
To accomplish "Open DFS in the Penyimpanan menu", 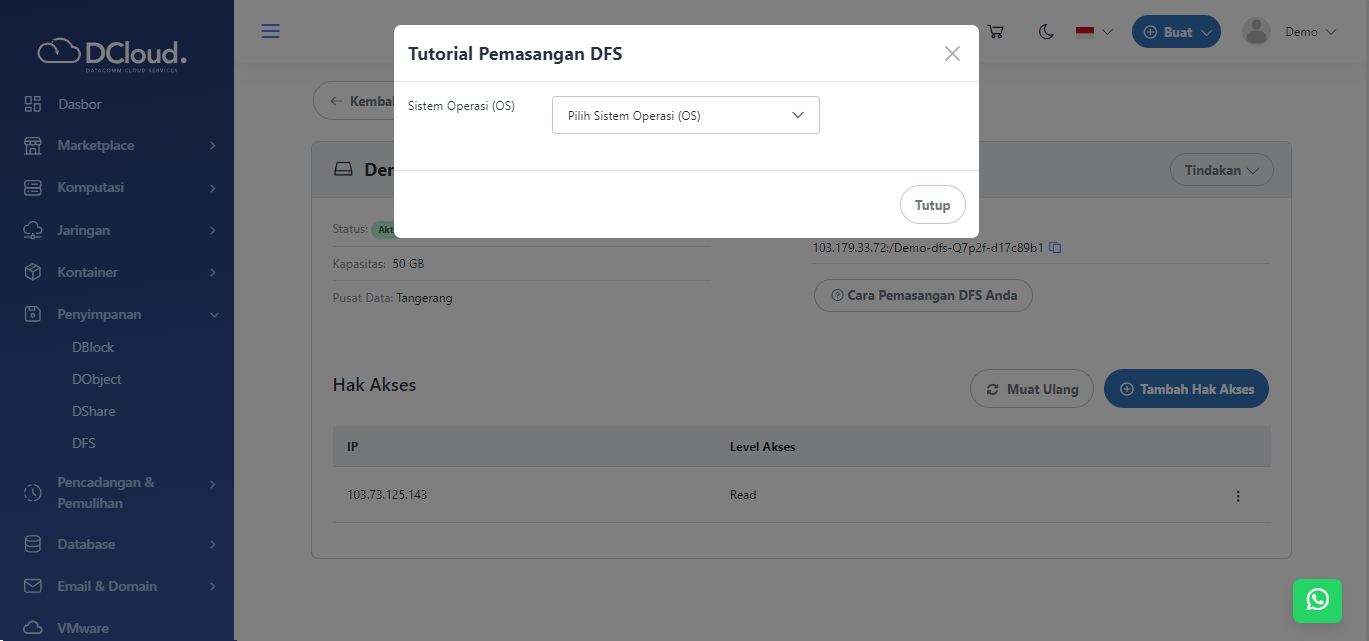I will tap(84, 443).
